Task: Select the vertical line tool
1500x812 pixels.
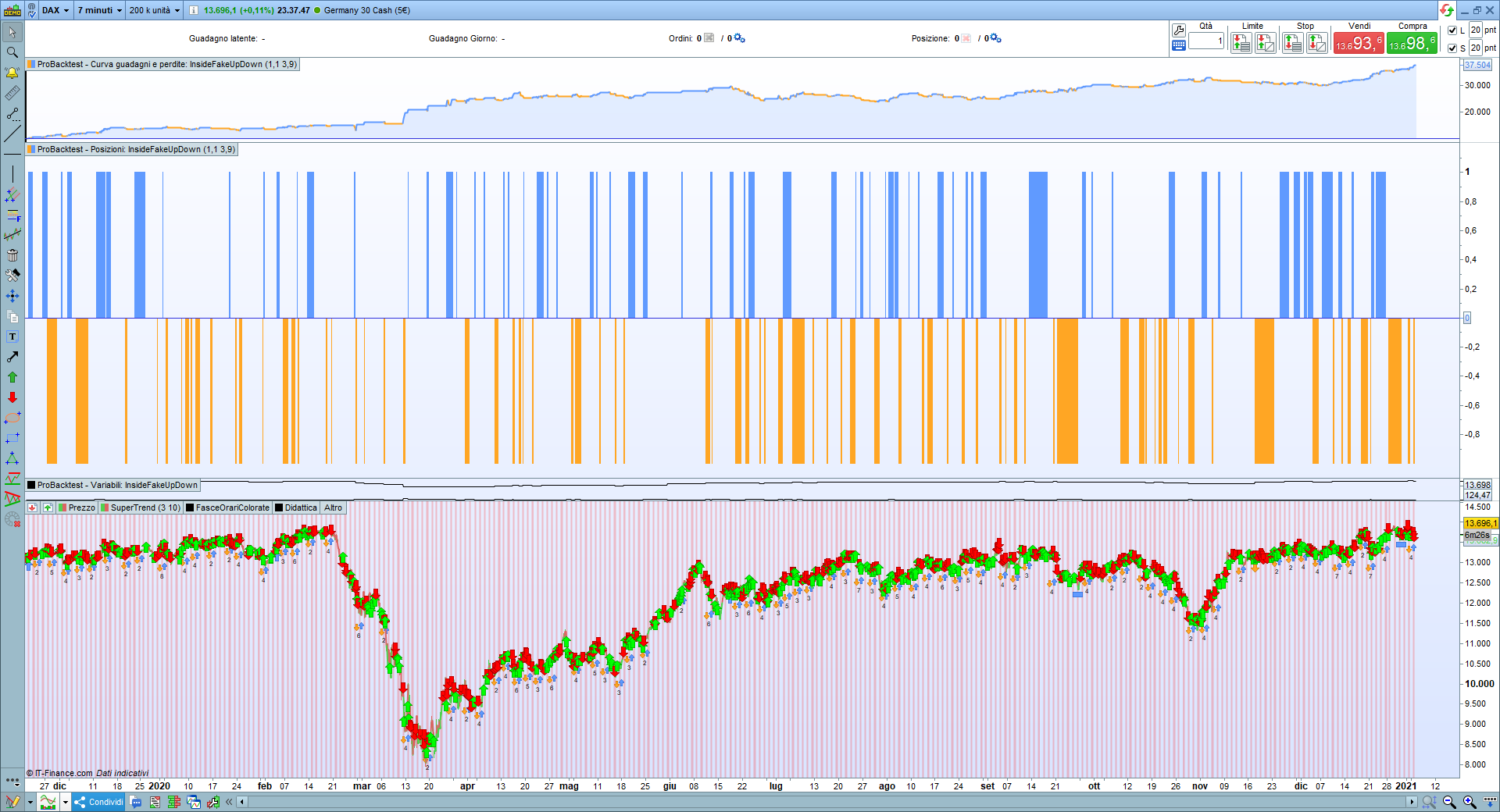Action: 12,173
